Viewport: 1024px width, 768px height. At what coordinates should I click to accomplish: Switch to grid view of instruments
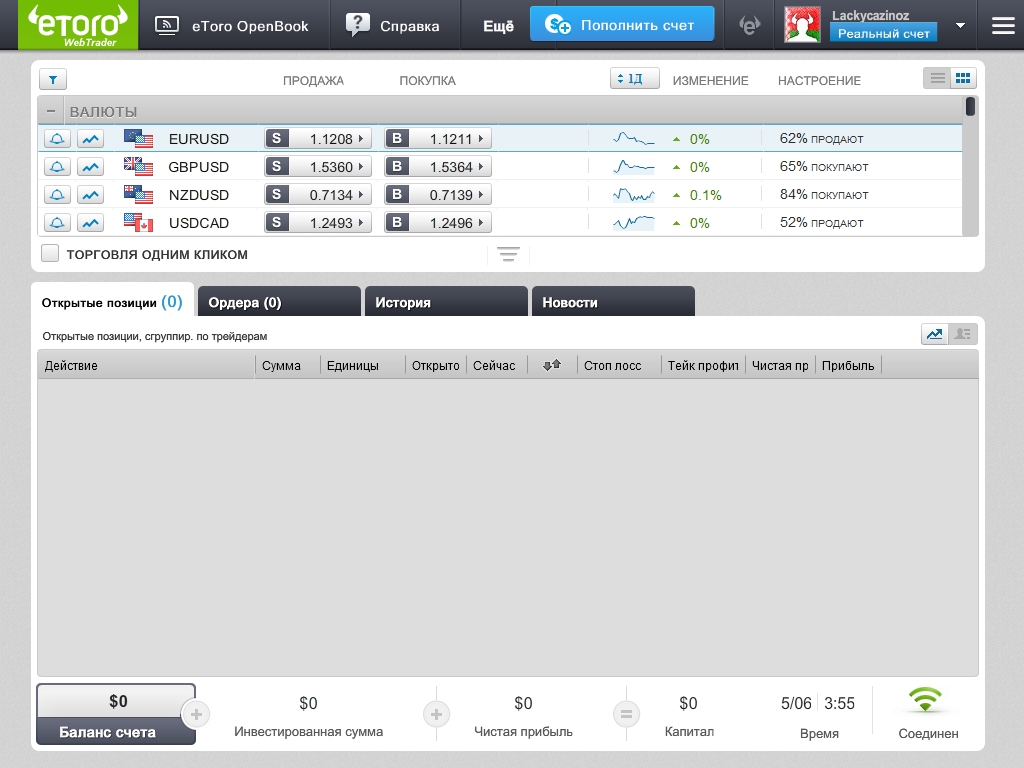963,78
